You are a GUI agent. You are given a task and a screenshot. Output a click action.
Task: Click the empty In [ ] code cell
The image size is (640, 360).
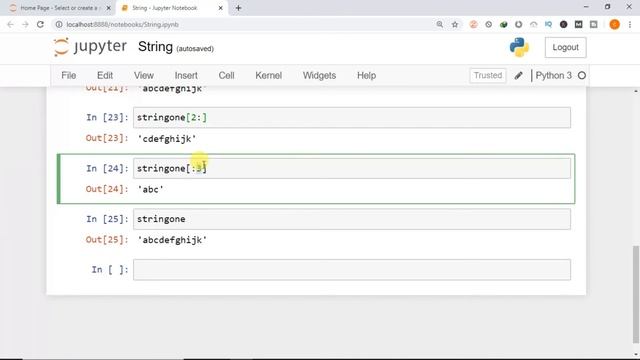point(352,269)
